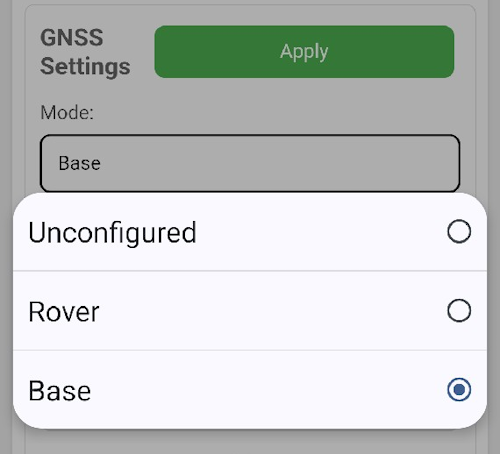Choose the Base entry text in popup

pyautogui.click(x=60, y=391)
